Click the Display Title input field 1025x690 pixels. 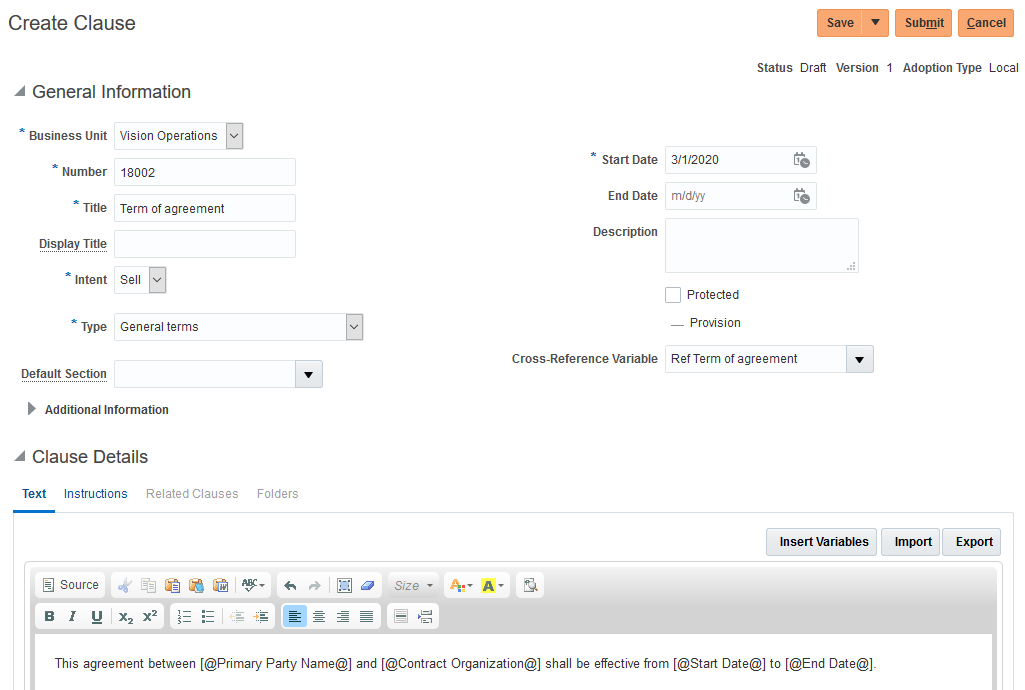pyautogui.click(x=205, y=244)
